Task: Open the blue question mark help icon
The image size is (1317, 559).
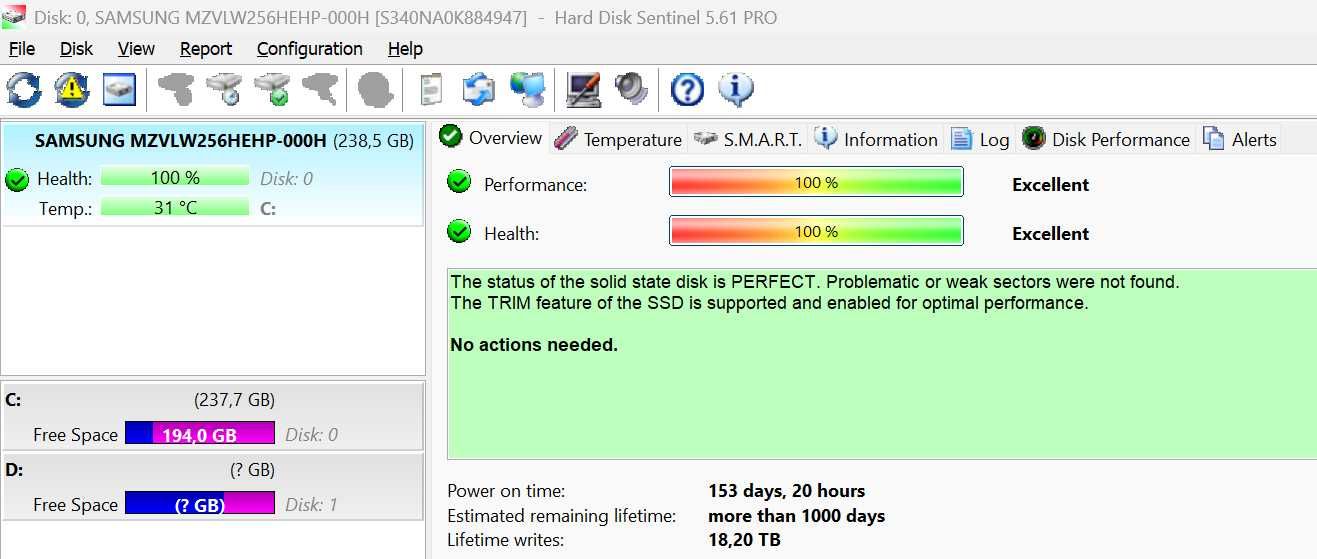Action: tap(688, 90)
